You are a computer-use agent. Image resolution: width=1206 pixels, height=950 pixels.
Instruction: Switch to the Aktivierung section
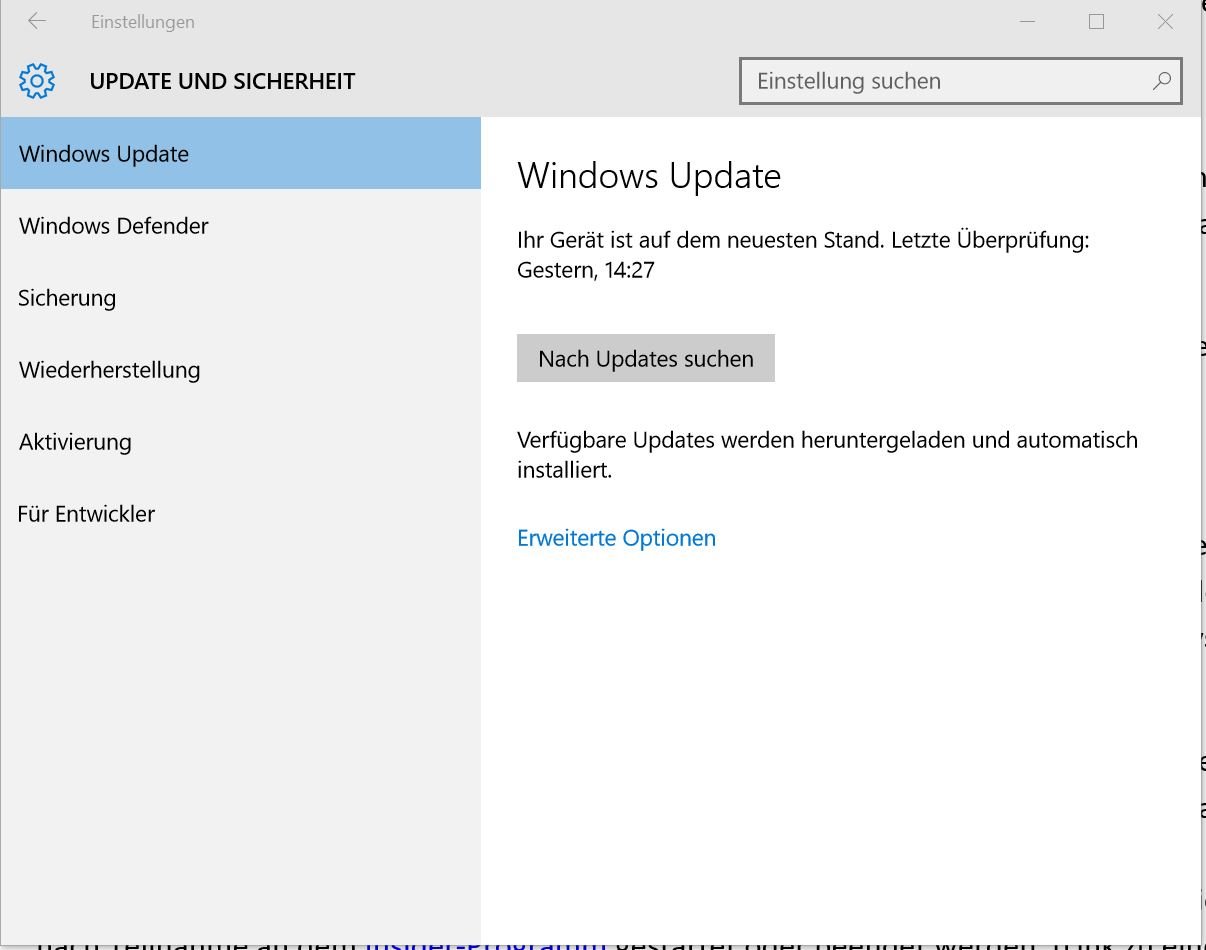point(75,442)
